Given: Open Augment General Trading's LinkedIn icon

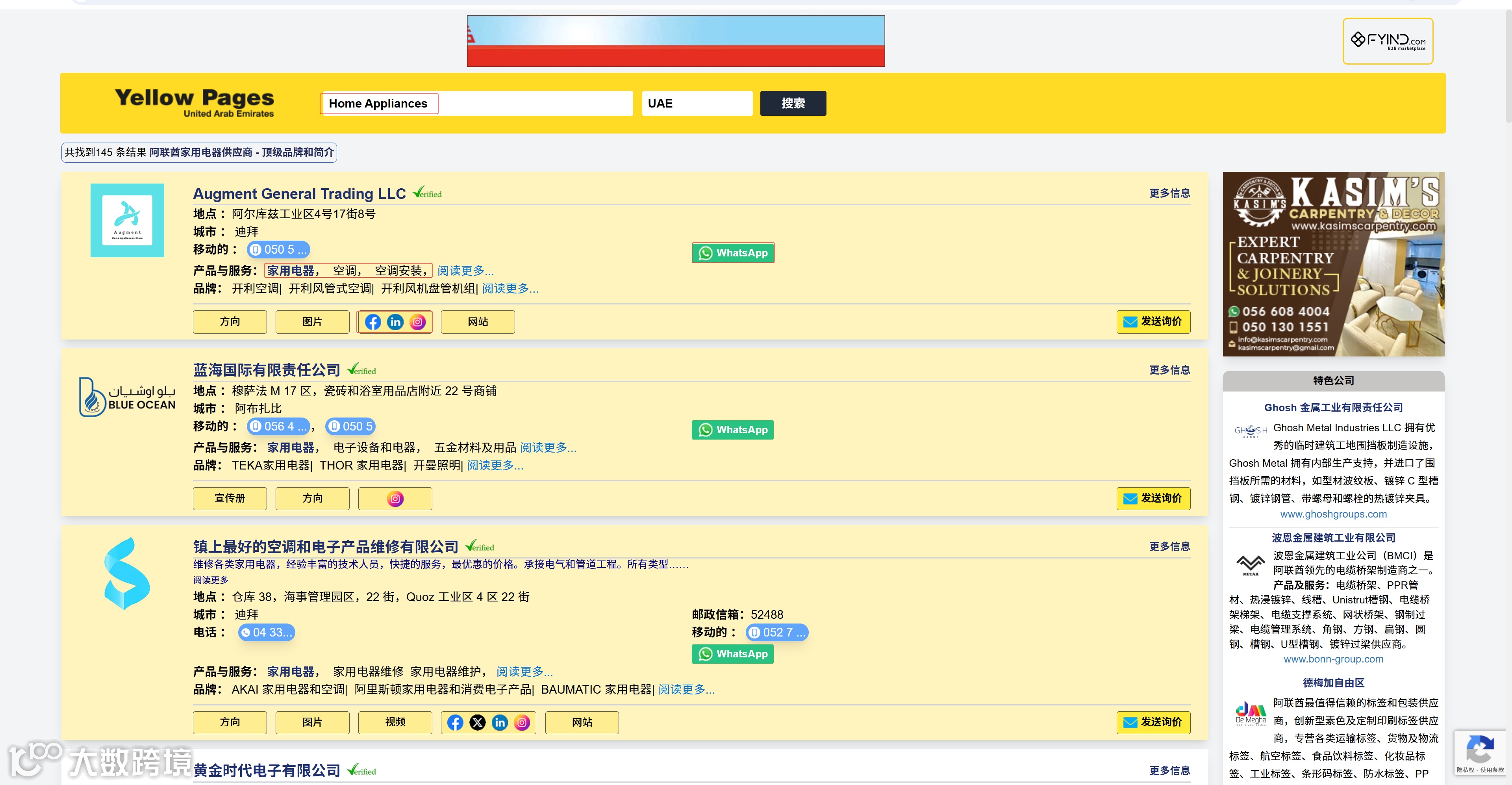Looking at the screenshot, I should pyautogui.click(x=395, y=322).
